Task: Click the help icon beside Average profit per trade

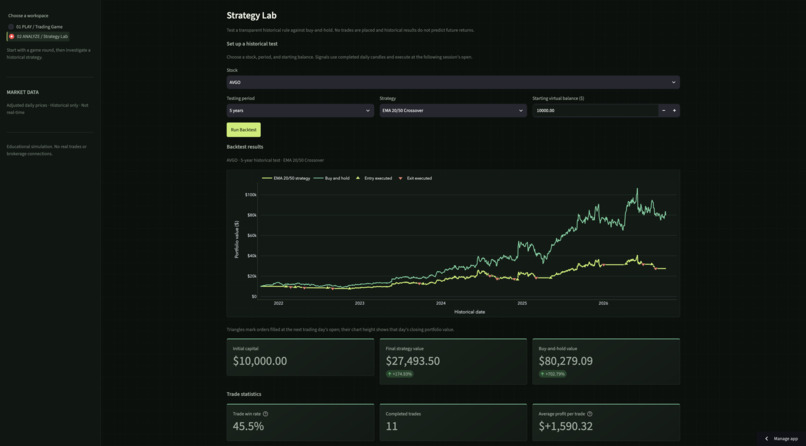Action: tap(590, 414)
